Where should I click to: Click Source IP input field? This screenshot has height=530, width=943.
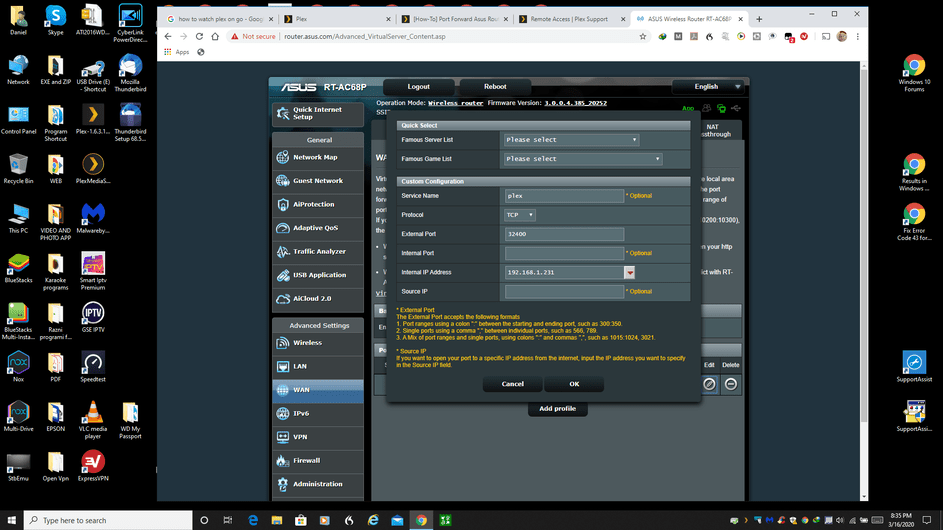(x=564, y=292)
